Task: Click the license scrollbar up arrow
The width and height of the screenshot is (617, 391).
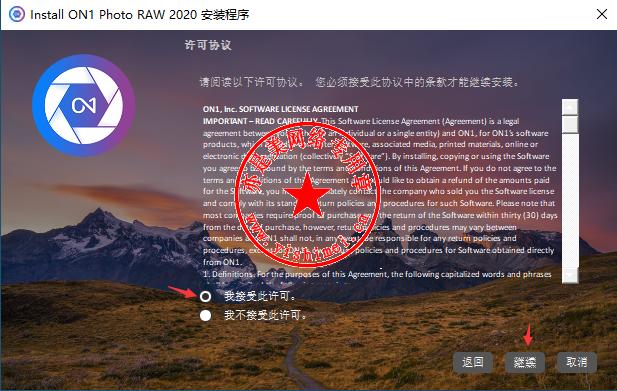Action: pyautogui.click(x=570, y=107)
